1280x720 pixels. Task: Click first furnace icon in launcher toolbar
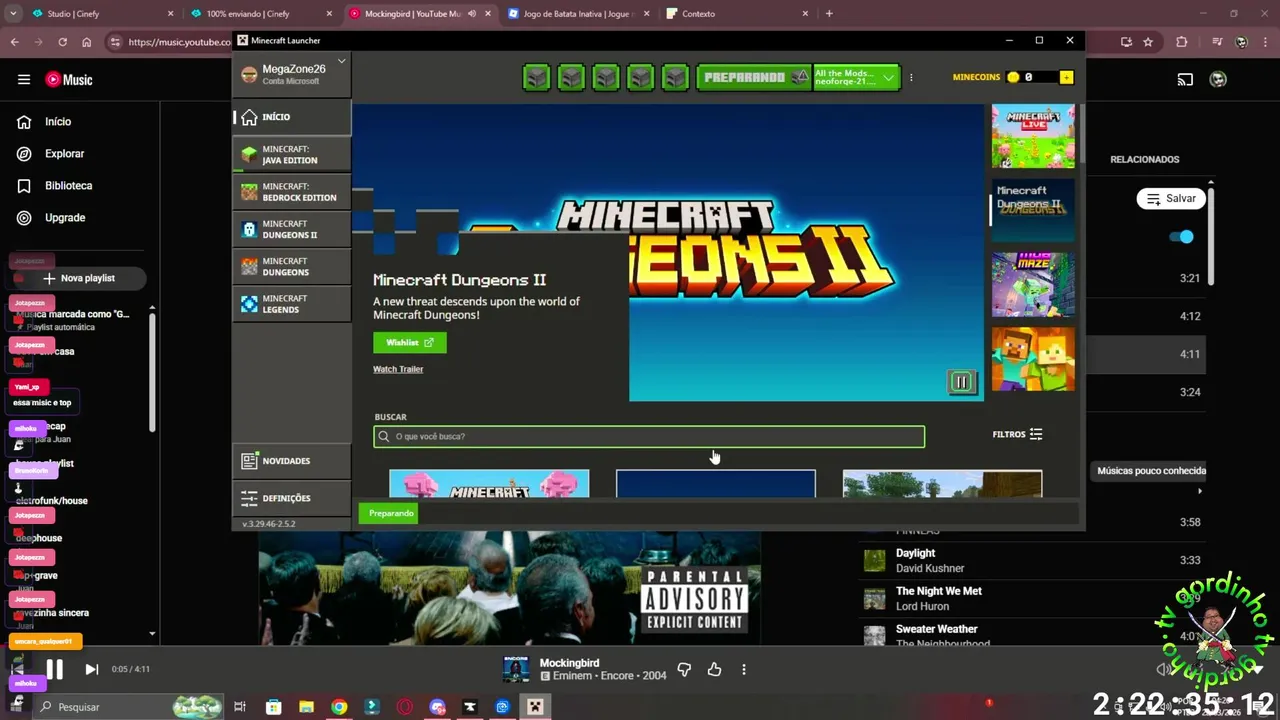pos(537,77)
